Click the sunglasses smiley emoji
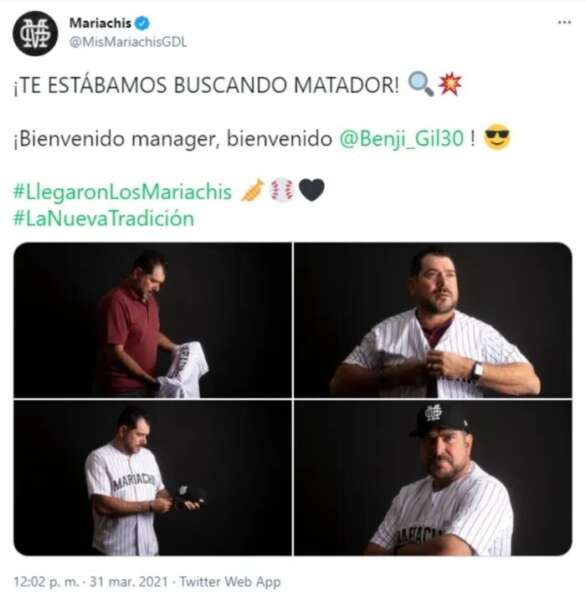Screen dimensions: 586x599 [497, 137]
